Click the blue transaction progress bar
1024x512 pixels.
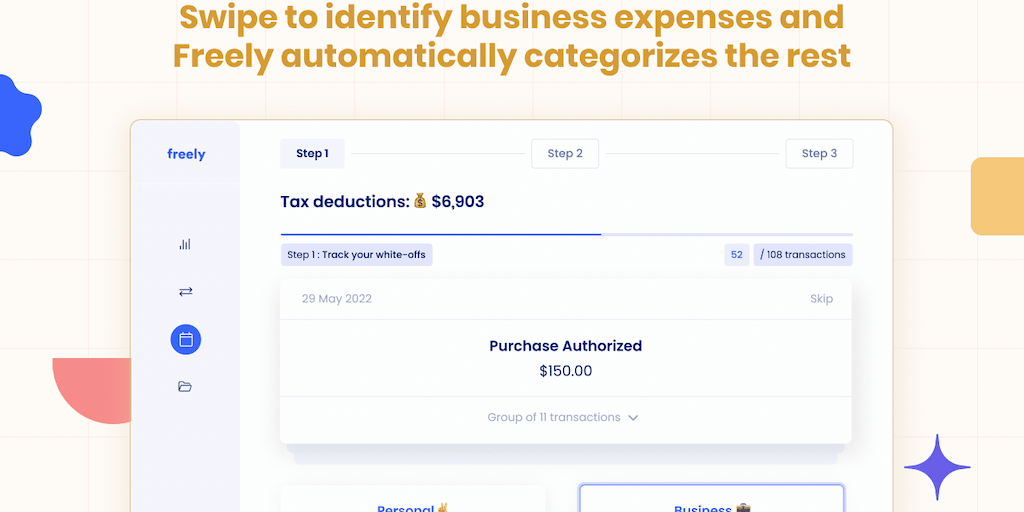[440, 234]
